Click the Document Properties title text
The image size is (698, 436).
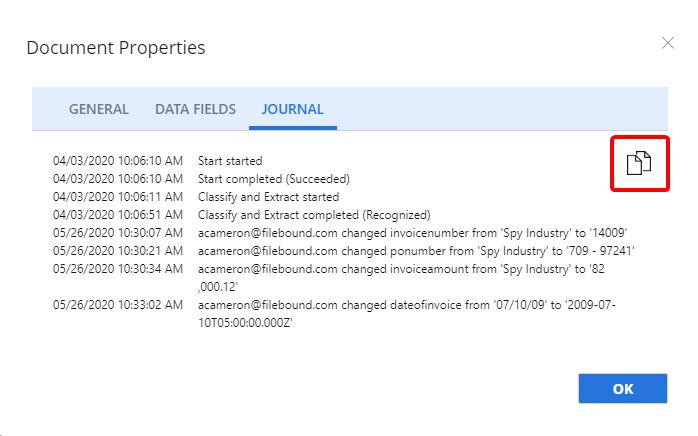pos(115,47)
